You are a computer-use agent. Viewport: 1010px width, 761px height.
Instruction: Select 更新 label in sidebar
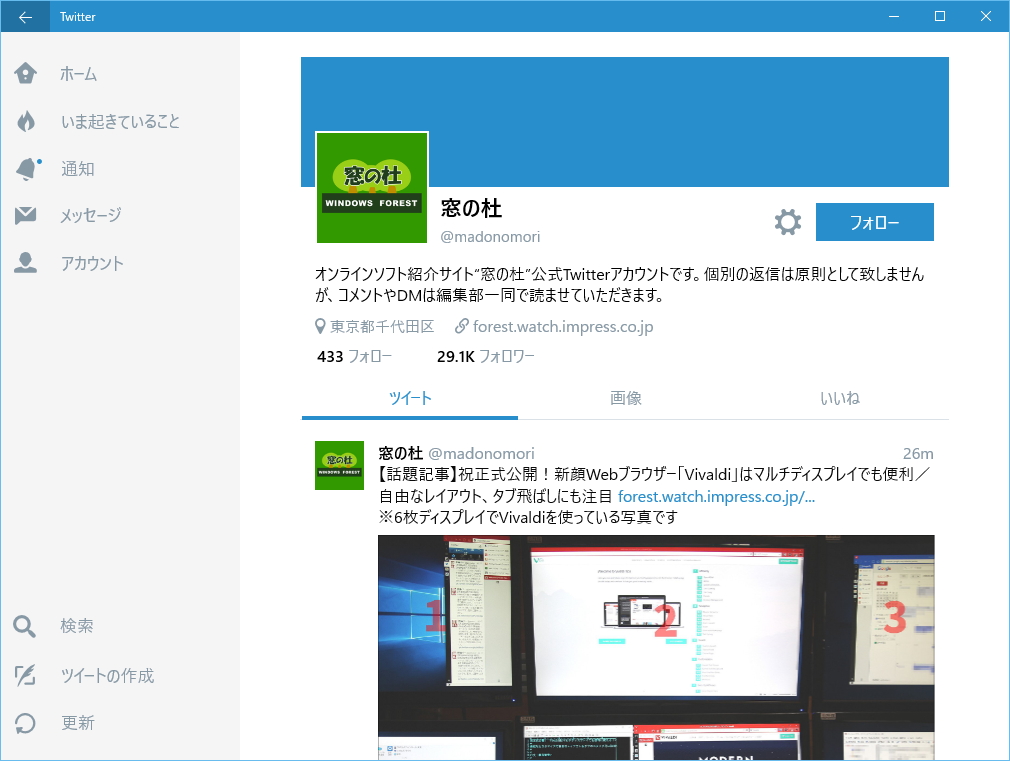78,723
